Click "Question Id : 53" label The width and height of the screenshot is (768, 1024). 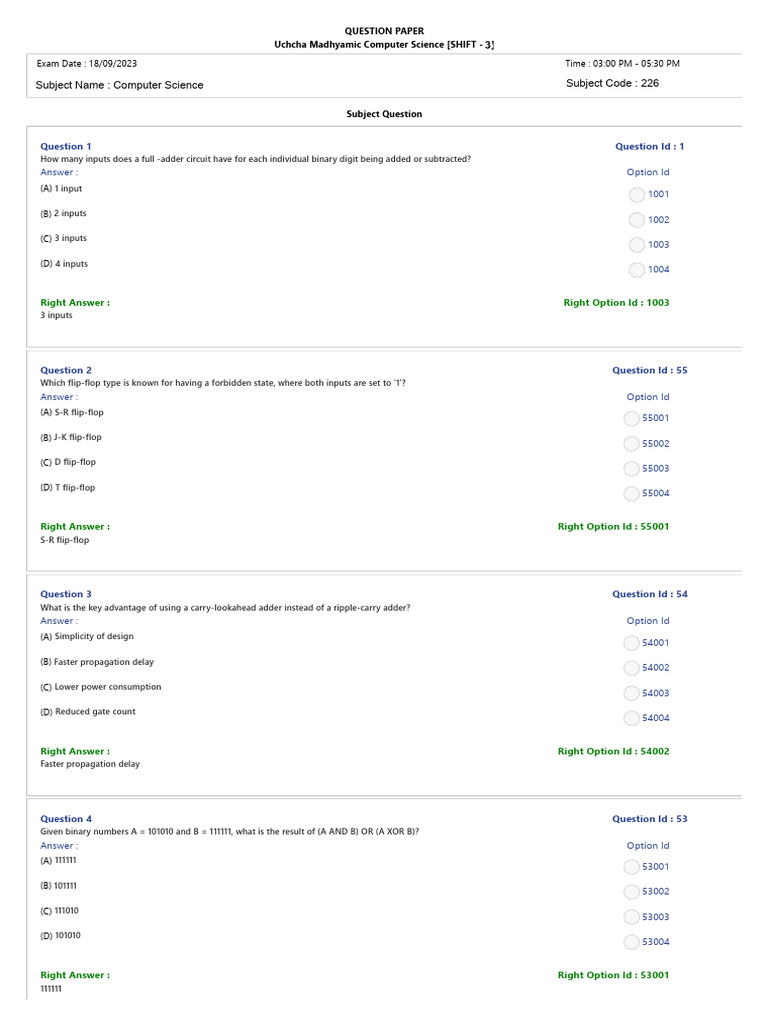pos(649,819)
